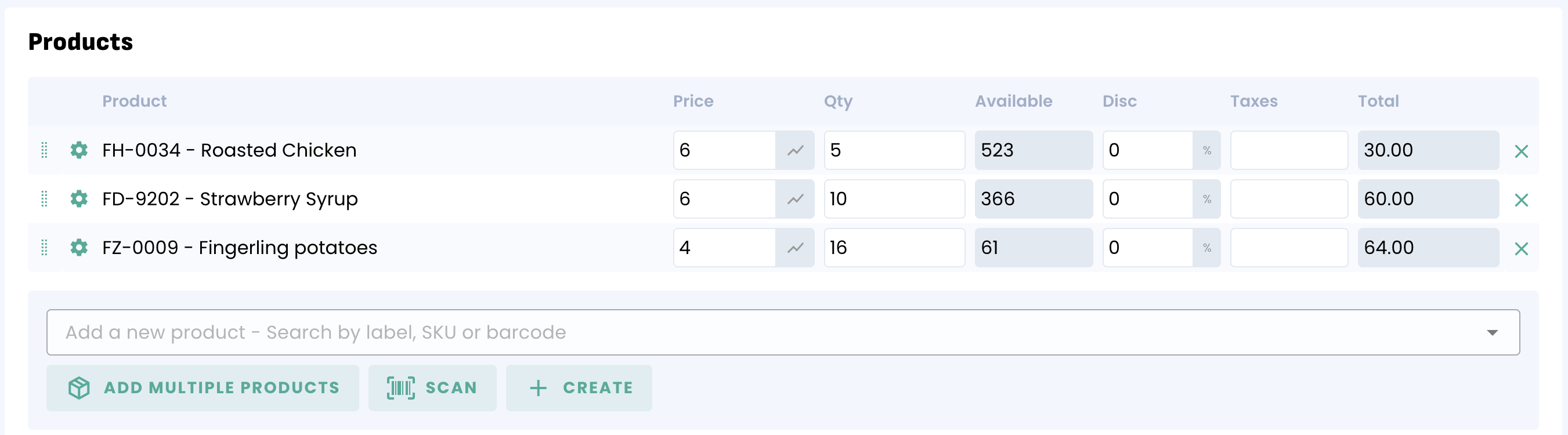Click price history chart icon for Roasted Chicken
This screenshot has width=1568, height=435.
[795, 150]
